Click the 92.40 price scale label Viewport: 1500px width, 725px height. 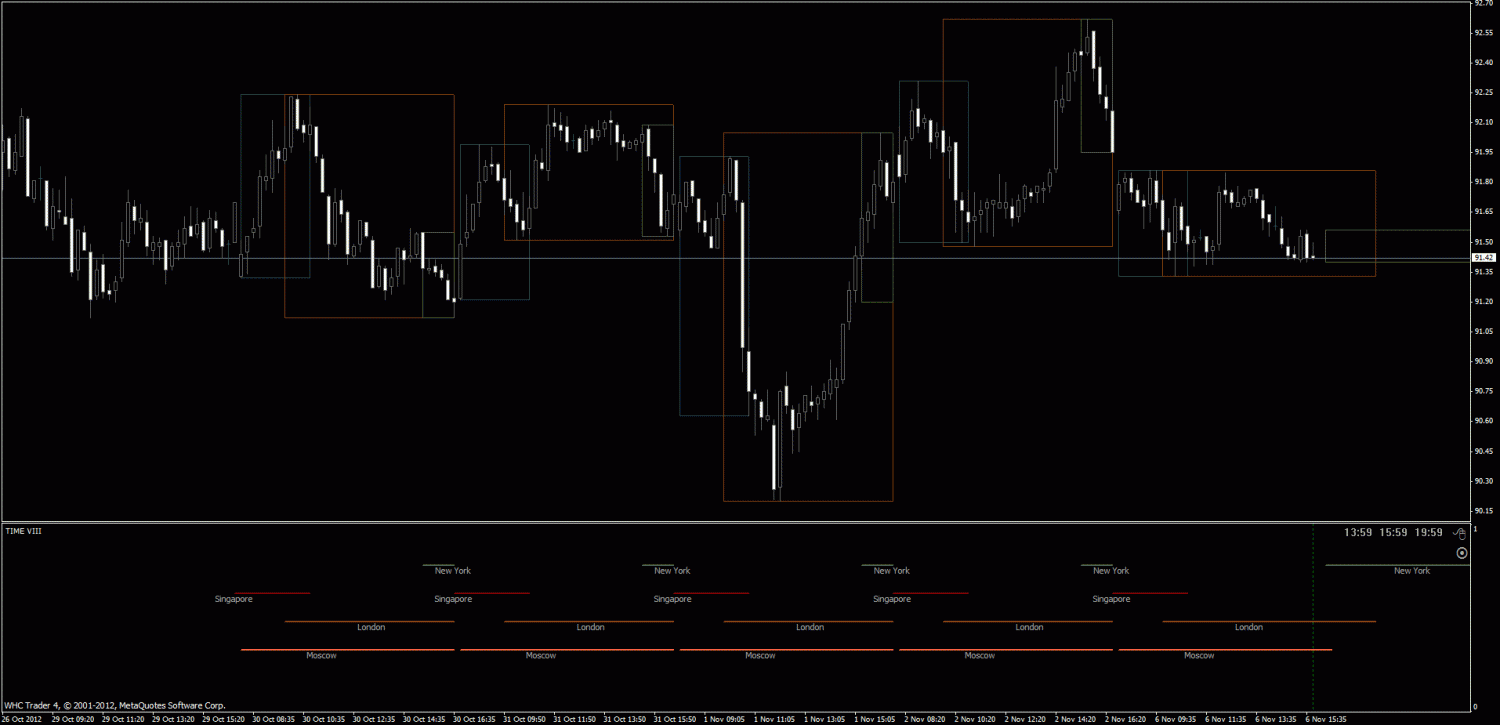point(1486,62)
